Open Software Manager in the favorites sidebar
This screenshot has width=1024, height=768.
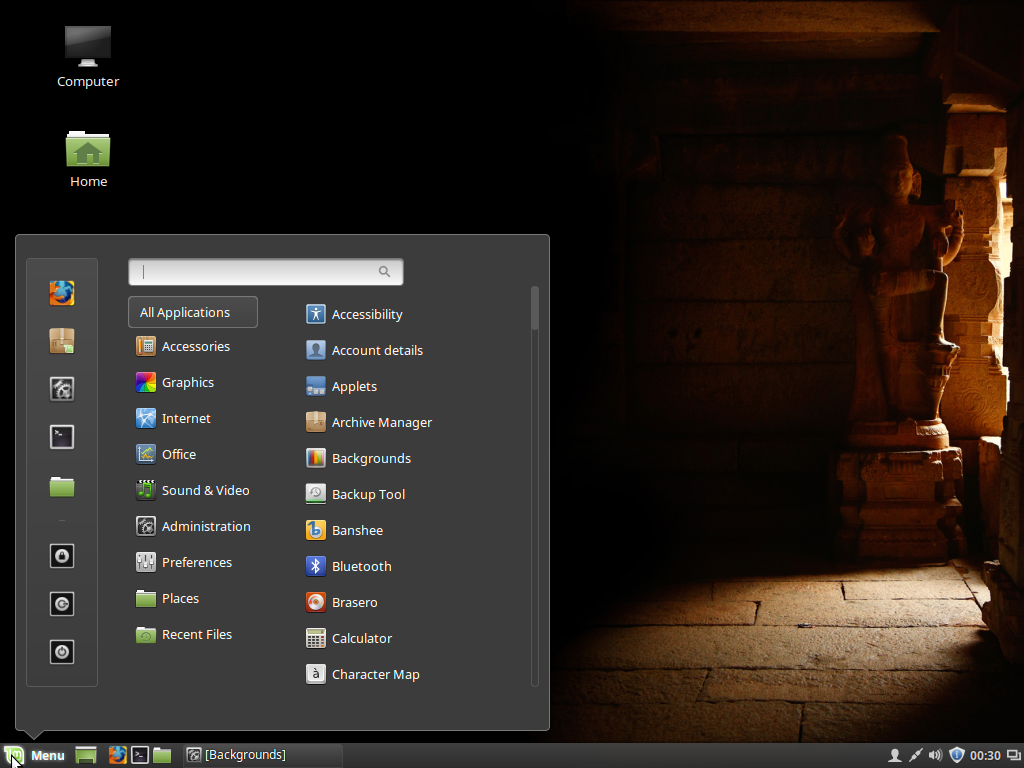[62, 342]
